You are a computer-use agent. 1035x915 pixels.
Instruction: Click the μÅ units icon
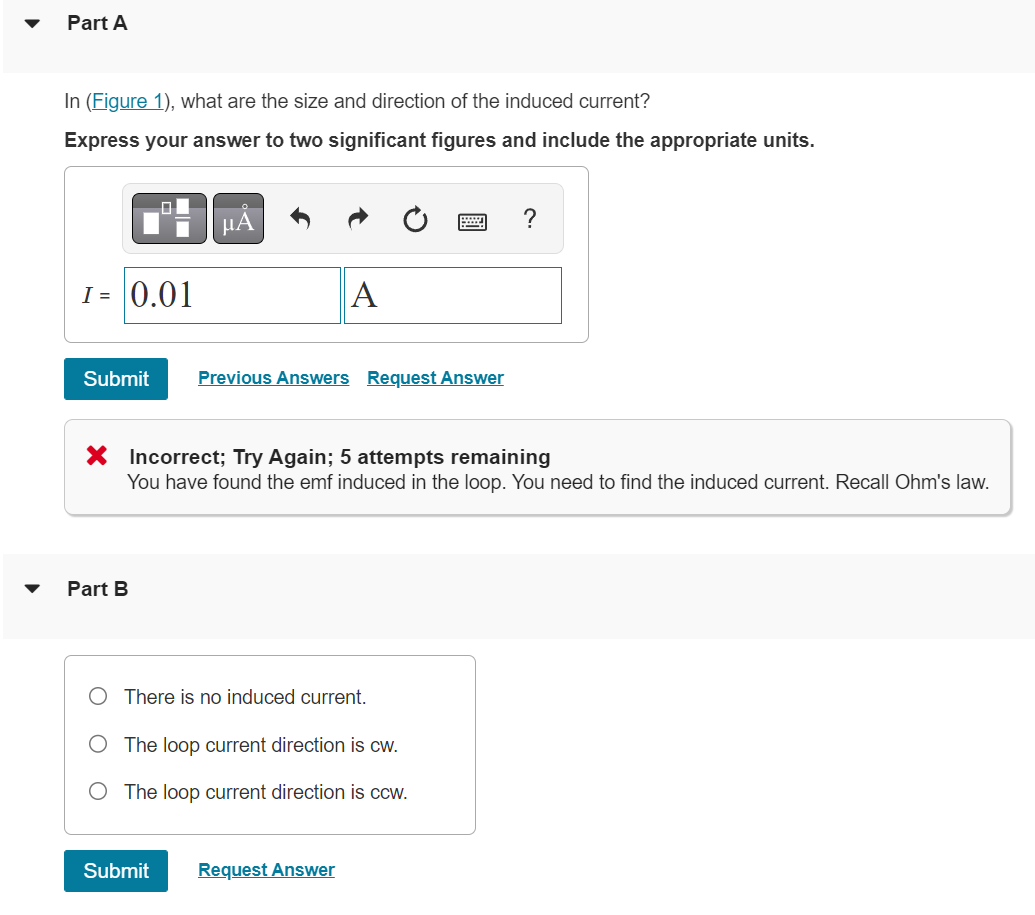237,218
